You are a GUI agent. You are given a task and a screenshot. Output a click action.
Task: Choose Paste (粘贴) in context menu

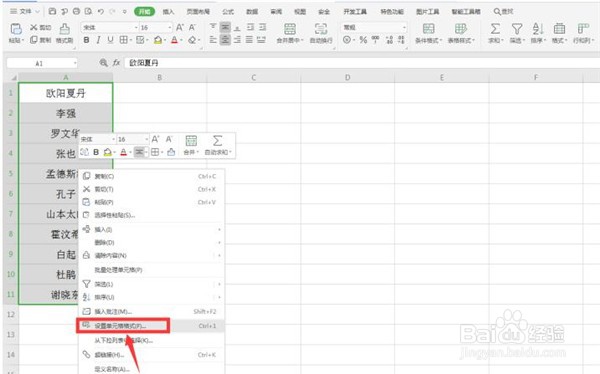click(151, 202)
